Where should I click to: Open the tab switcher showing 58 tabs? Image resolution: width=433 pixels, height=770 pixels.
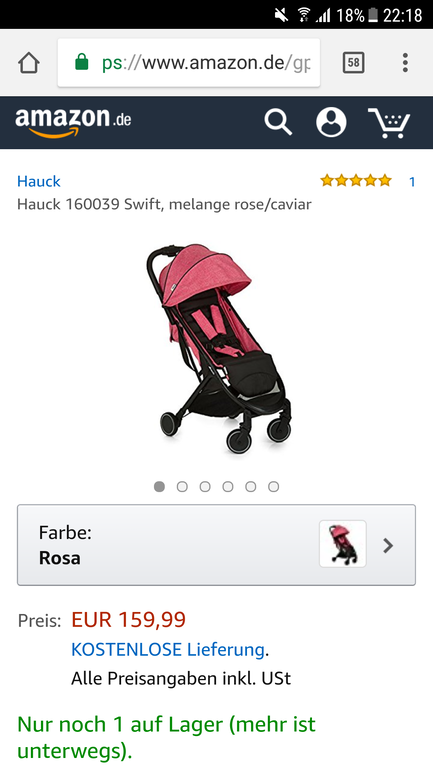pos(353,63)
